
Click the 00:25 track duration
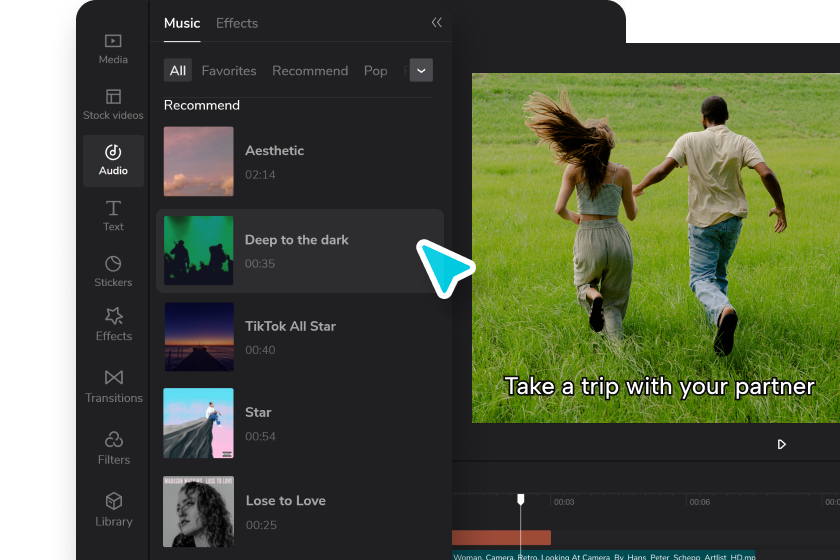click(x=261, y=525)
